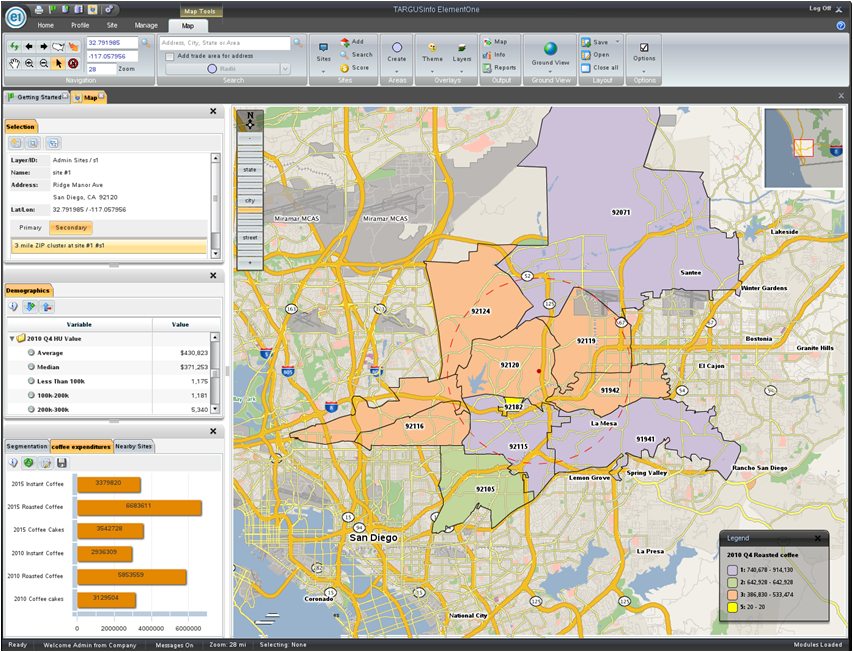Click Log Off link
The image size is (853, 652).
coord(819,8)
